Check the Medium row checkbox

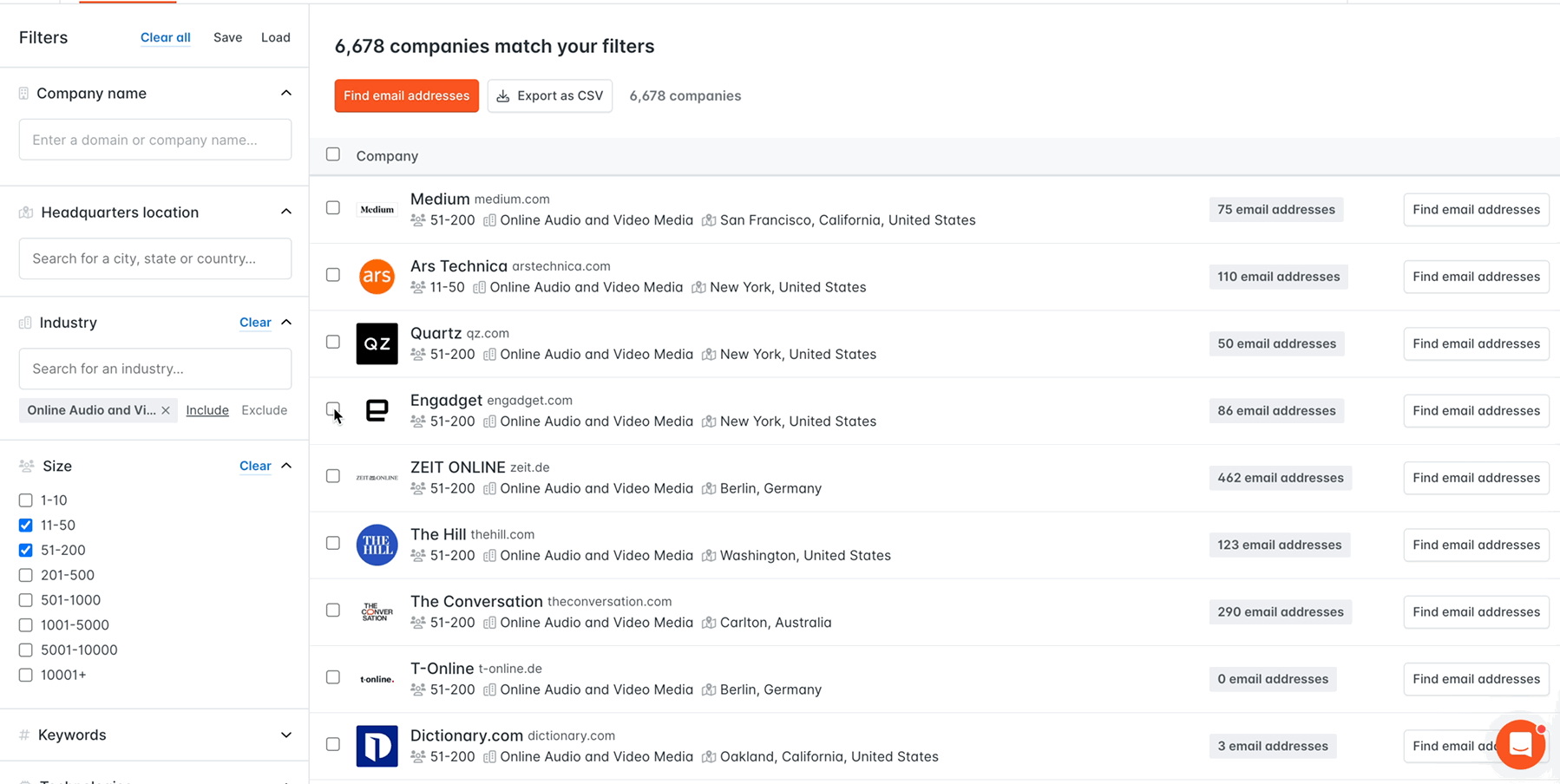click(x=333, y=208)
